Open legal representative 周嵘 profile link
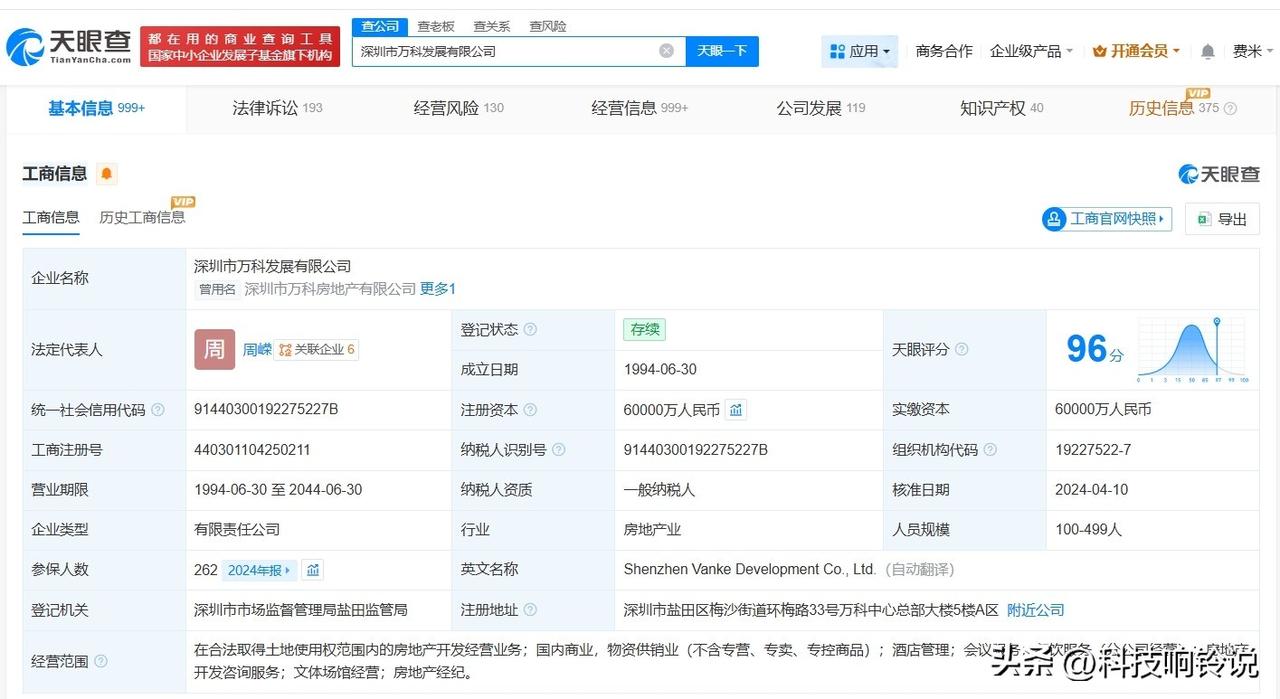This screenshot has height=699, width=1280. point(257,350)
